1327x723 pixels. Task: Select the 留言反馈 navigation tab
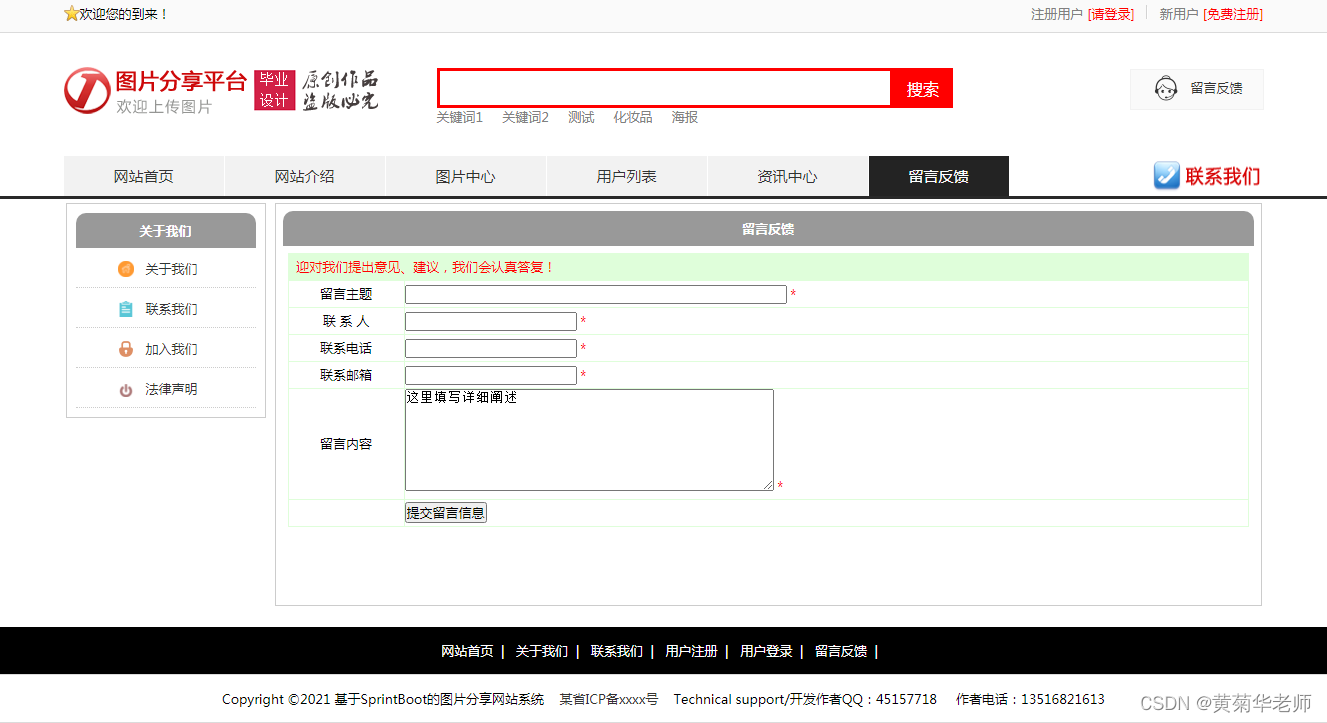[939, 176]
